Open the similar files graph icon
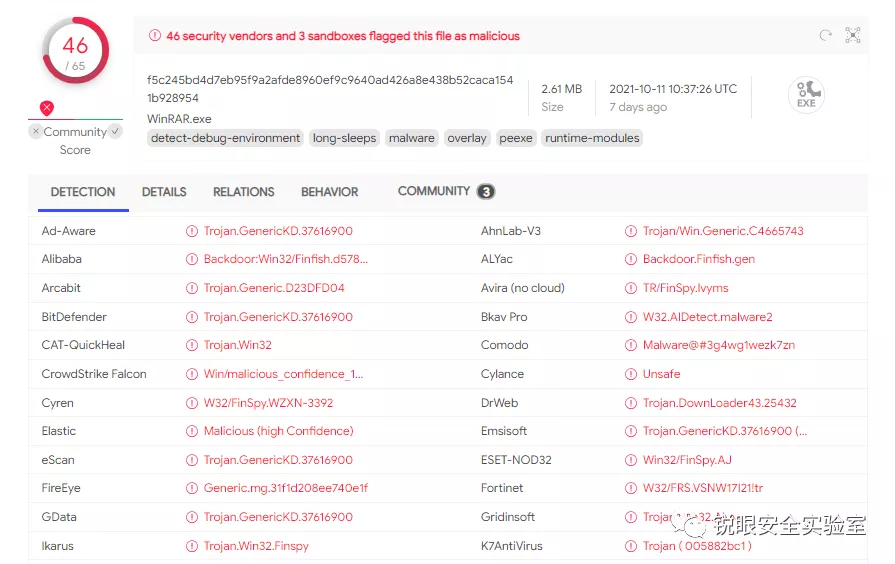The image size is (895, 564). [x=853, y=35]
